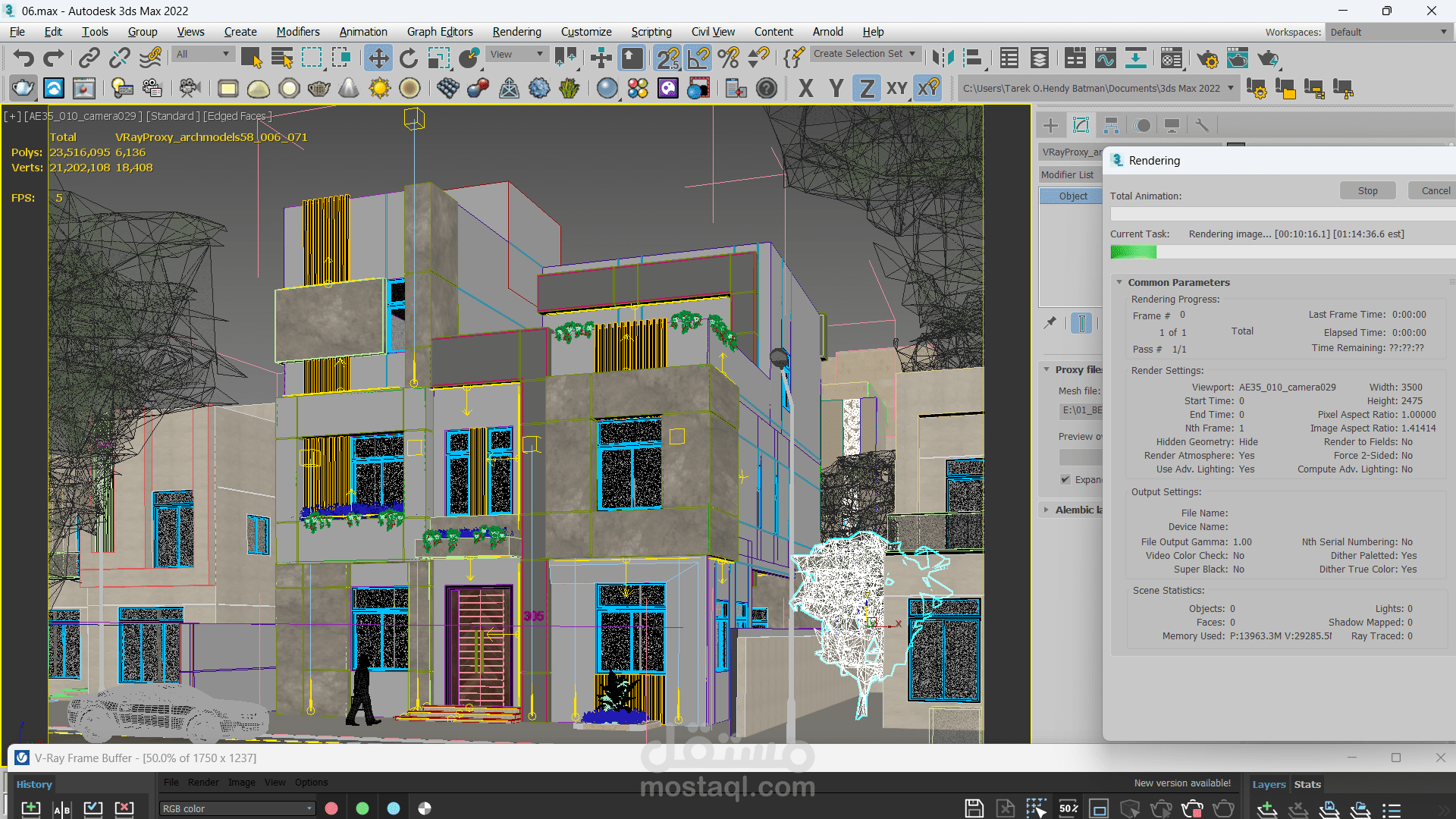Select the Rotate tool icon
The image size is (1456, 819).
point(409,58)
